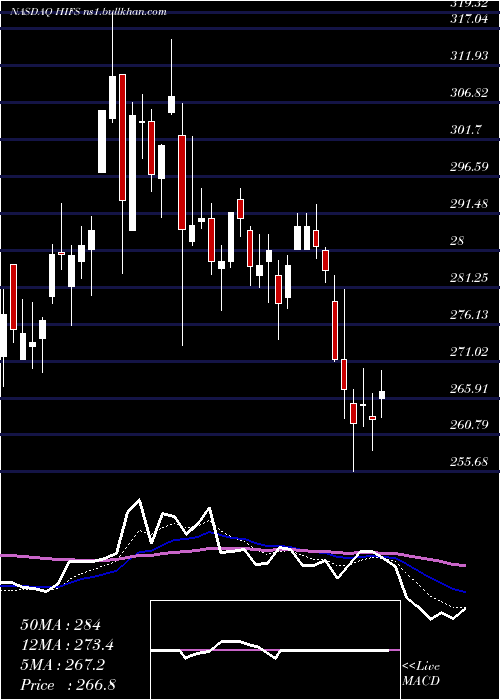
Task: Click the 265.91 price axis label
Action: [x=469, y=389]
